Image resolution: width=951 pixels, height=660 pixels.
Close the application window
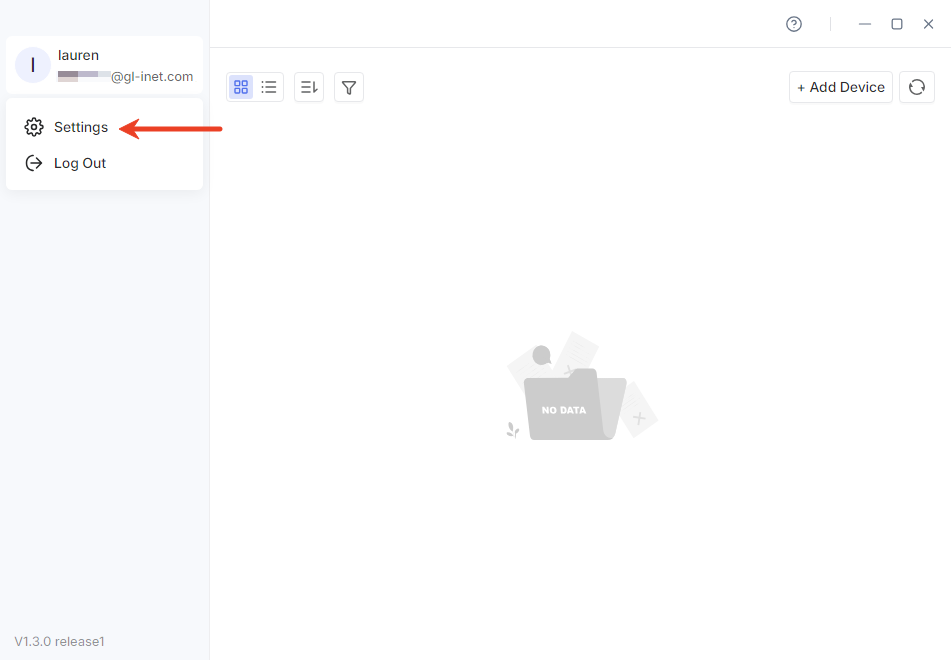(x=928, y=24)
